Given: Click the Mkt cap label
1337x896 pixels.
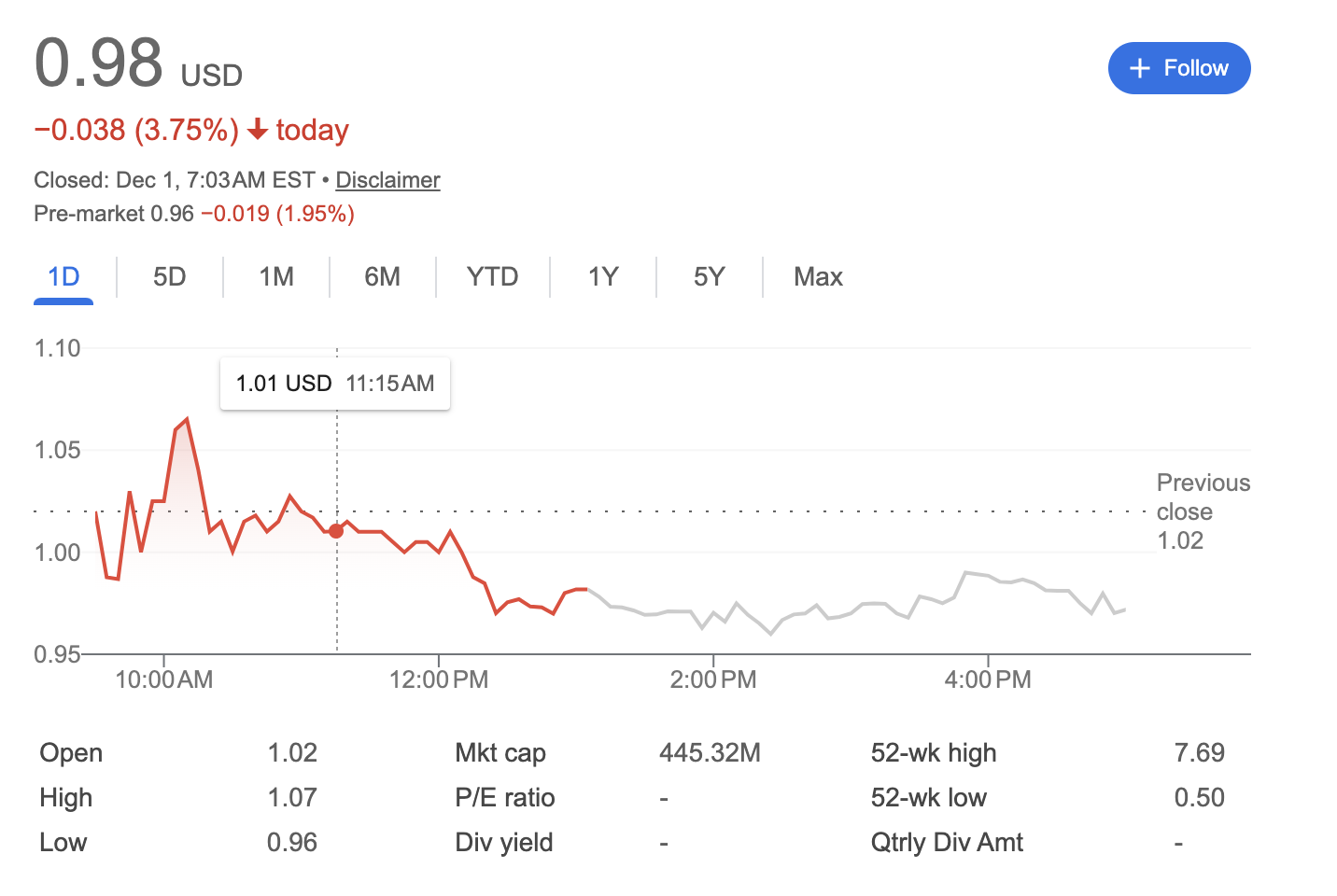Looking at the screenshot, I should click(x=500, y=753).
